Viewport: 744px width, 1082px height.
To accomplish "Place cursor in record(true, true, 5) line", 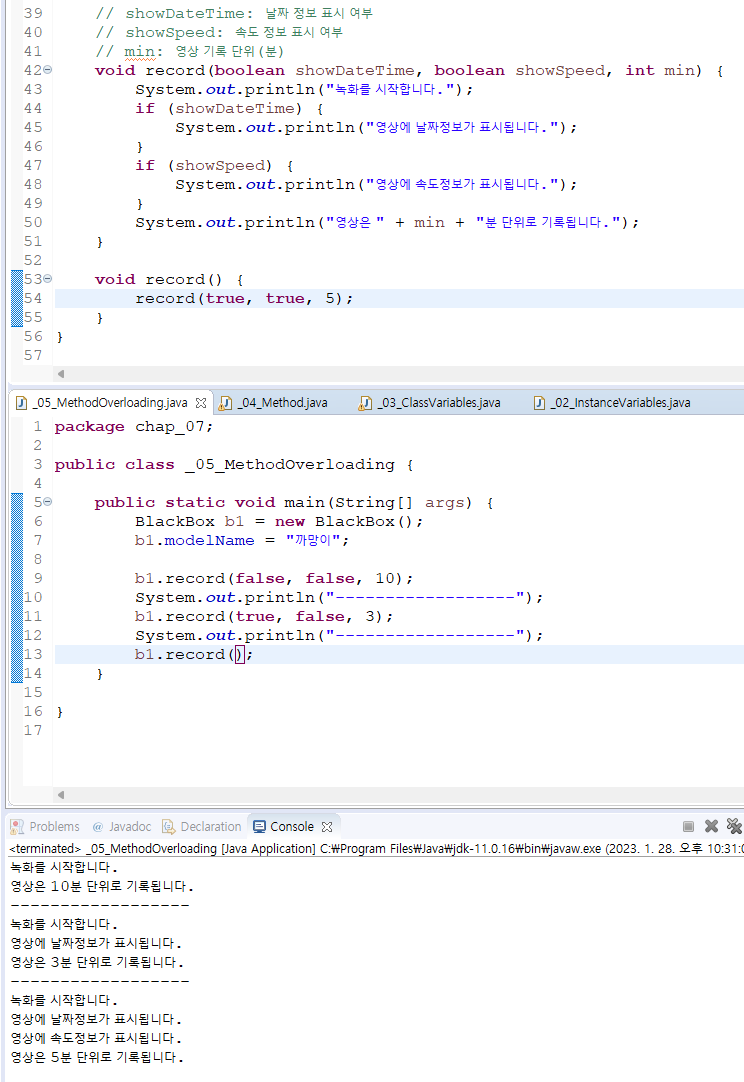I will point(244,298).
